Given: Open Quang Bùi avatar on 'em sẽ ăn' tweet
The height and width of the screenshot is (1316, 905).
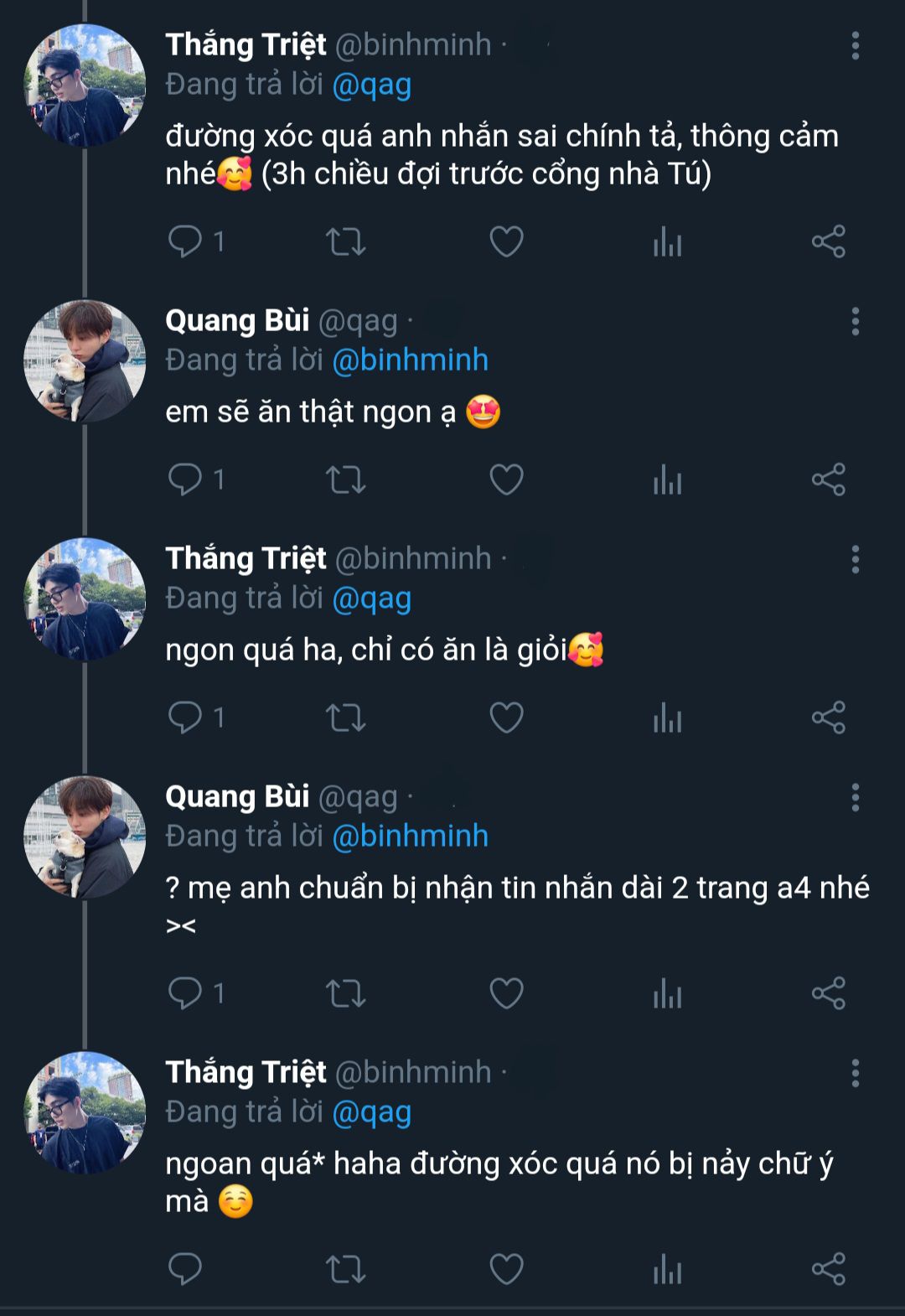Looking at the screenshot, I should (84, 361).
